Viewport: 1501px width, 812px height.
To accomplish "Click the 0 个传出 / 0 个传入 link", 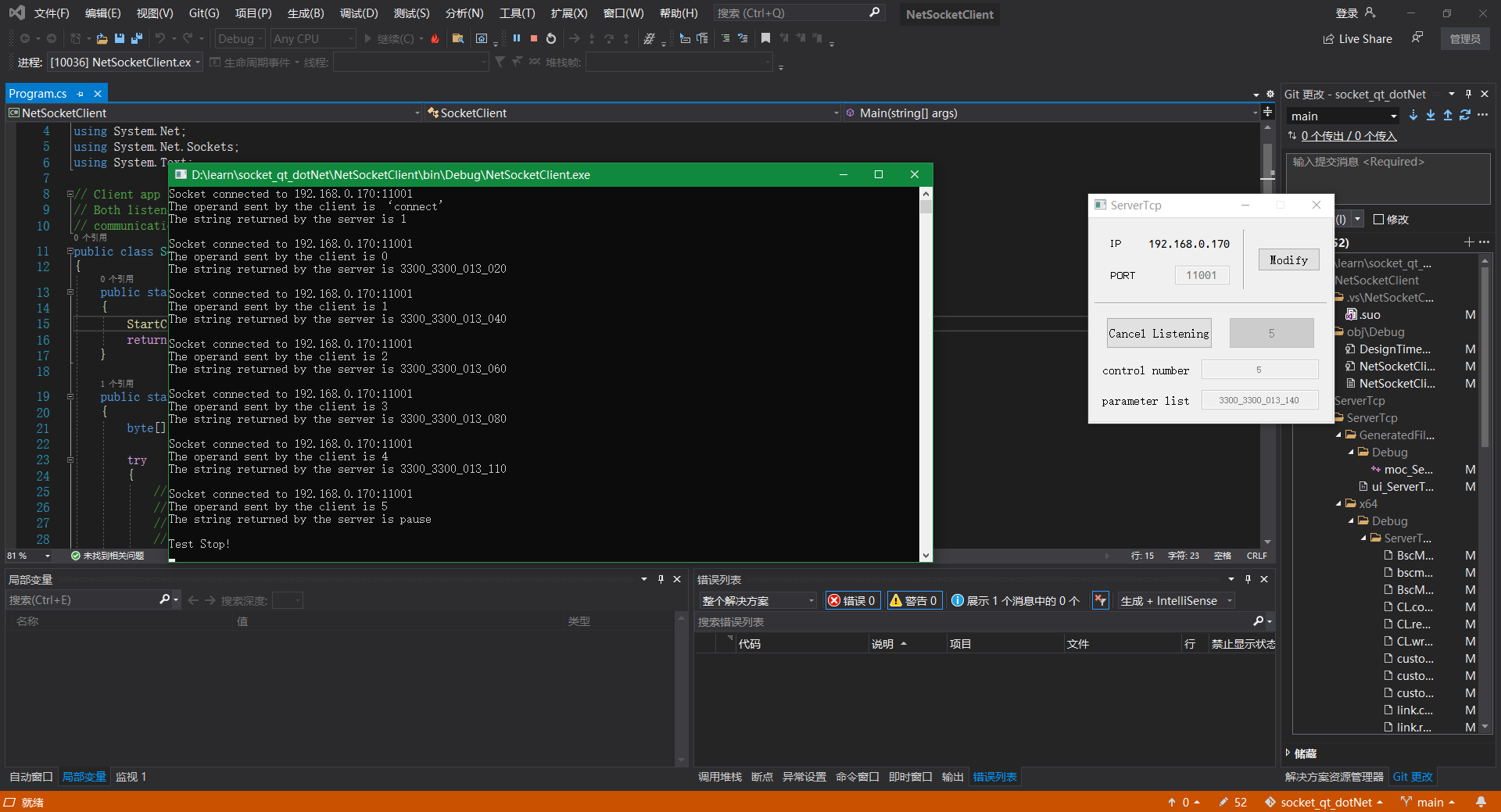I will tap(1349, 136).
